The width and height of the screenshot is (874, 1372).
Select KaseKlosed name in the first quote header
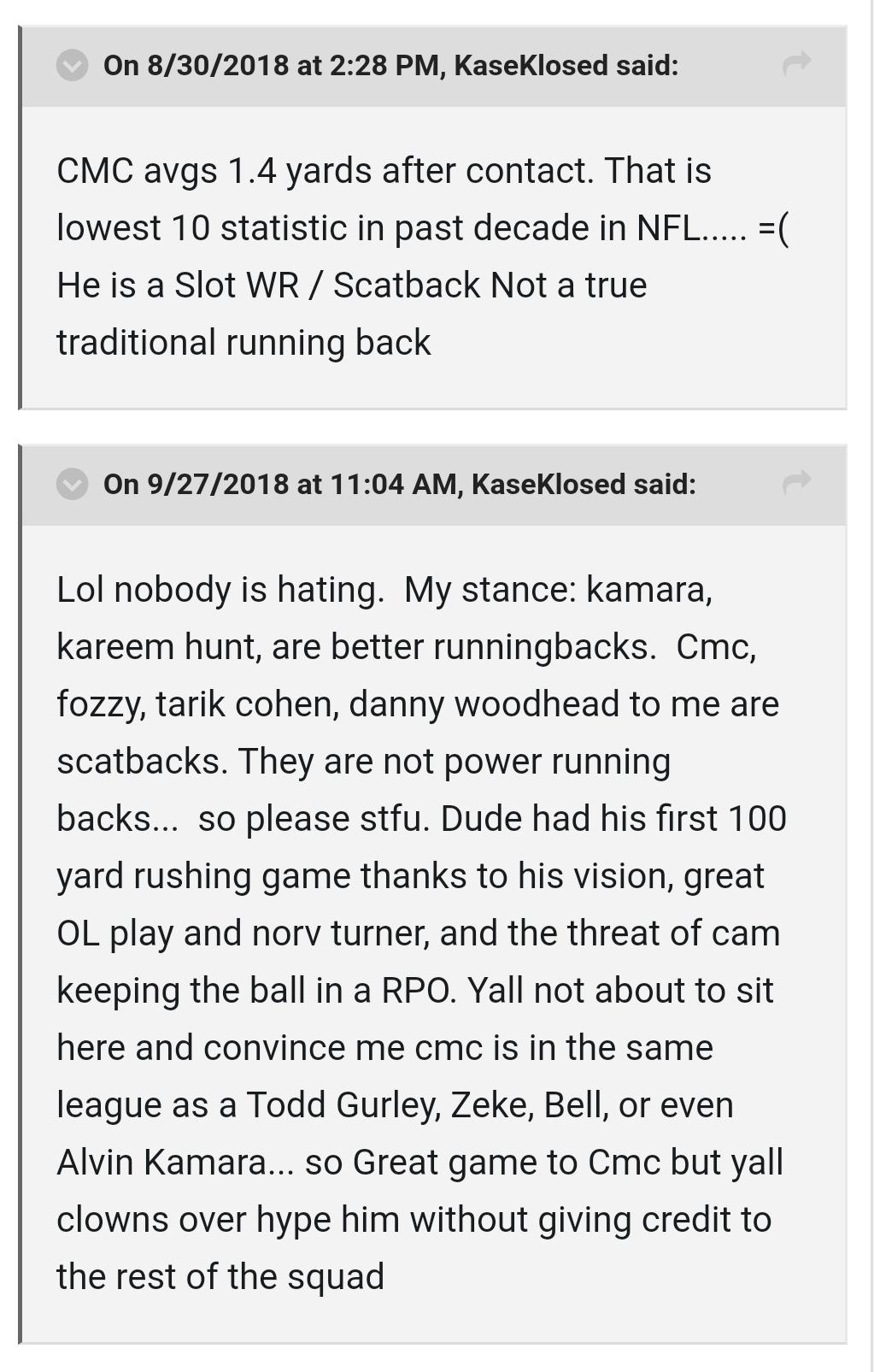[531, 65]
